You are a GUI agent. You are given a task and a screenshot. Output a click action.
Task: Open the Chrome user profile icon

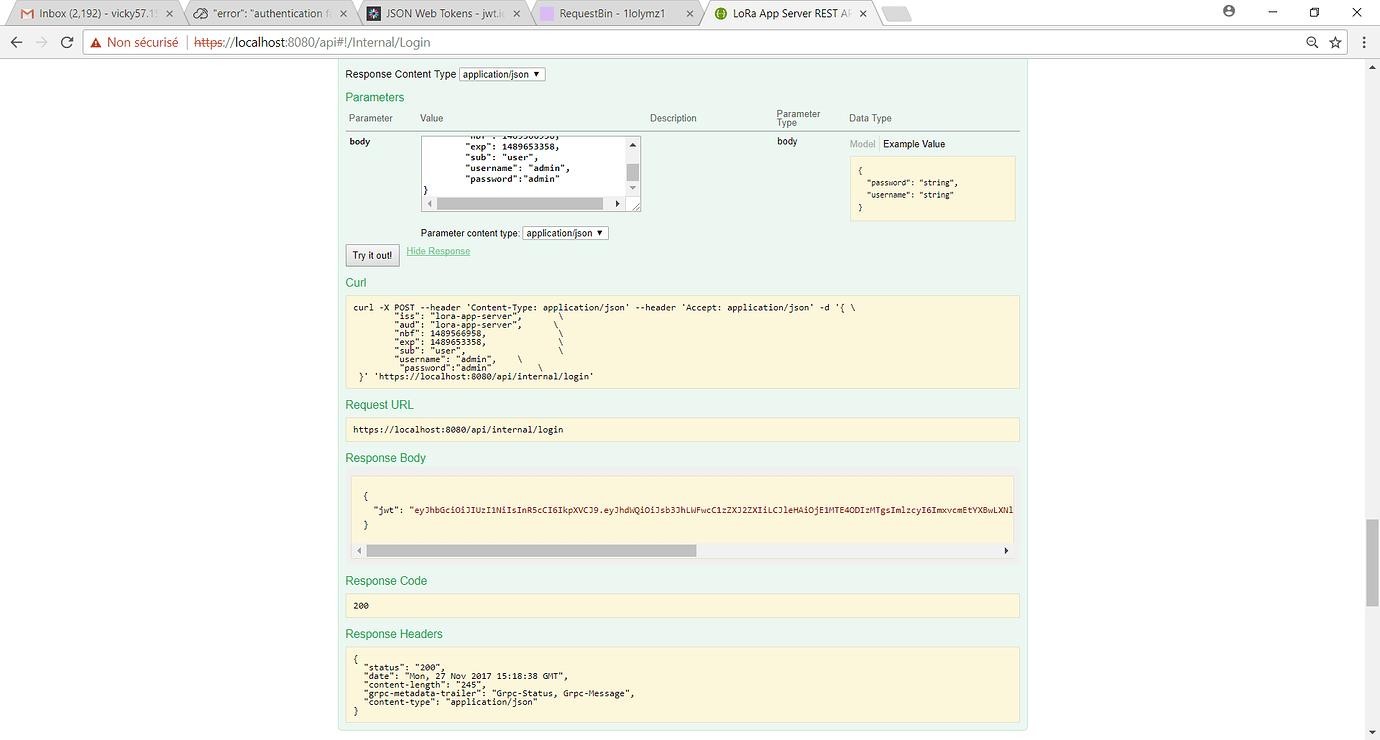coord(1229,12)
